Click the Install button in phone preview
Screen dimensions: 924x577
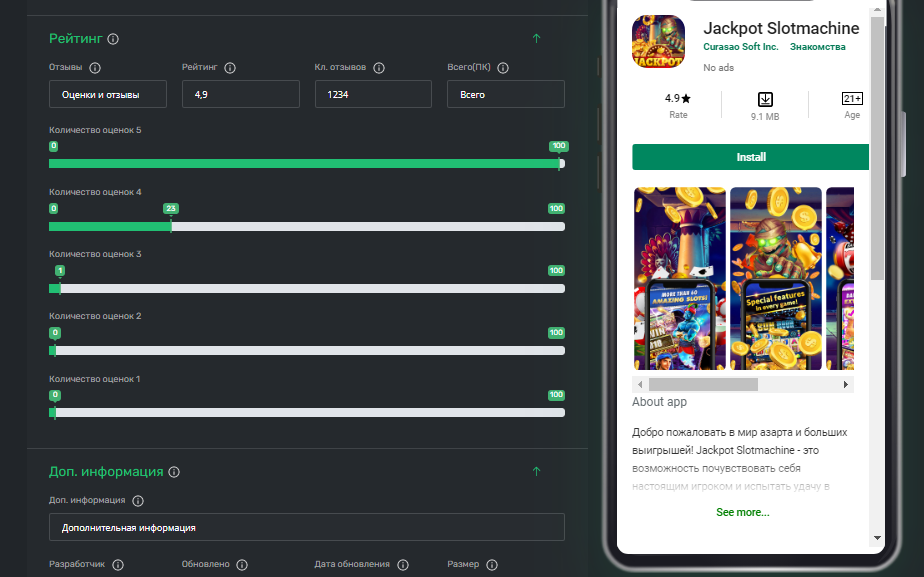coord(750,157)
